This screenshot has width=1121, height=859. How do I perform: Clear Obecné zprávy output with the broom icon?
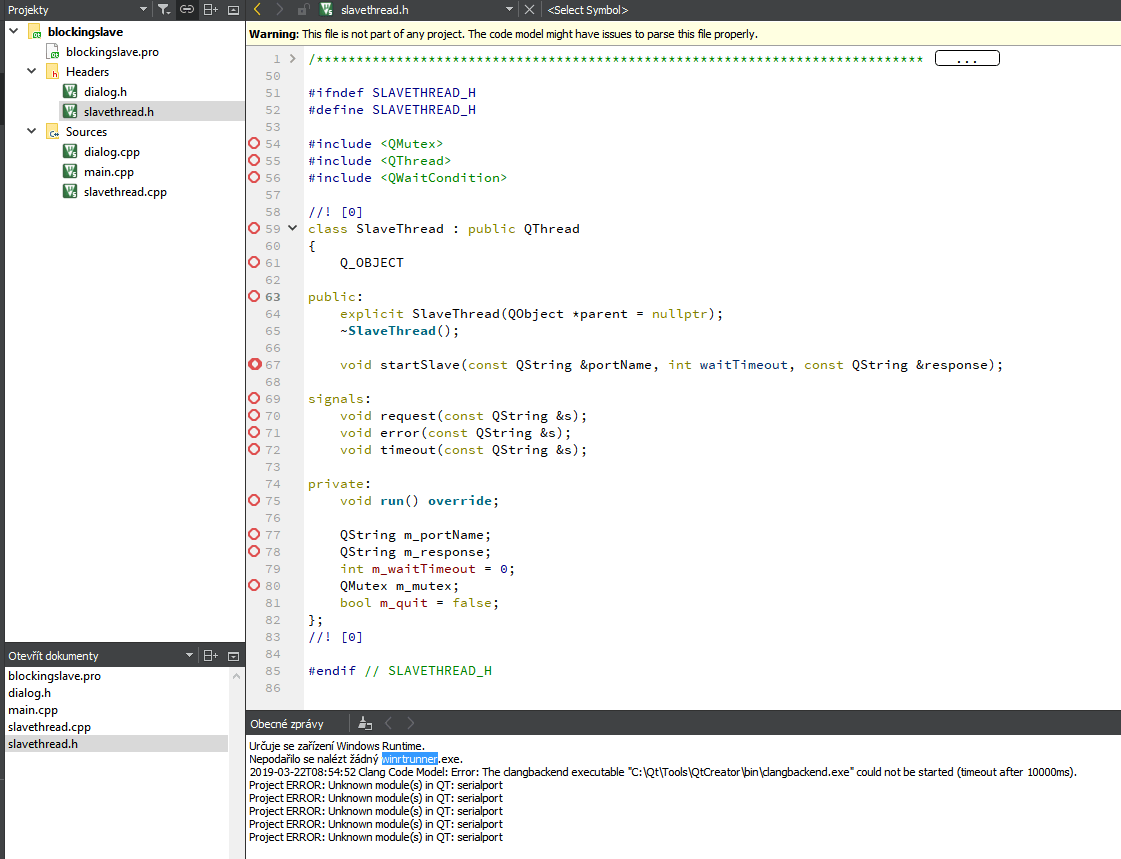click(364, 723)
